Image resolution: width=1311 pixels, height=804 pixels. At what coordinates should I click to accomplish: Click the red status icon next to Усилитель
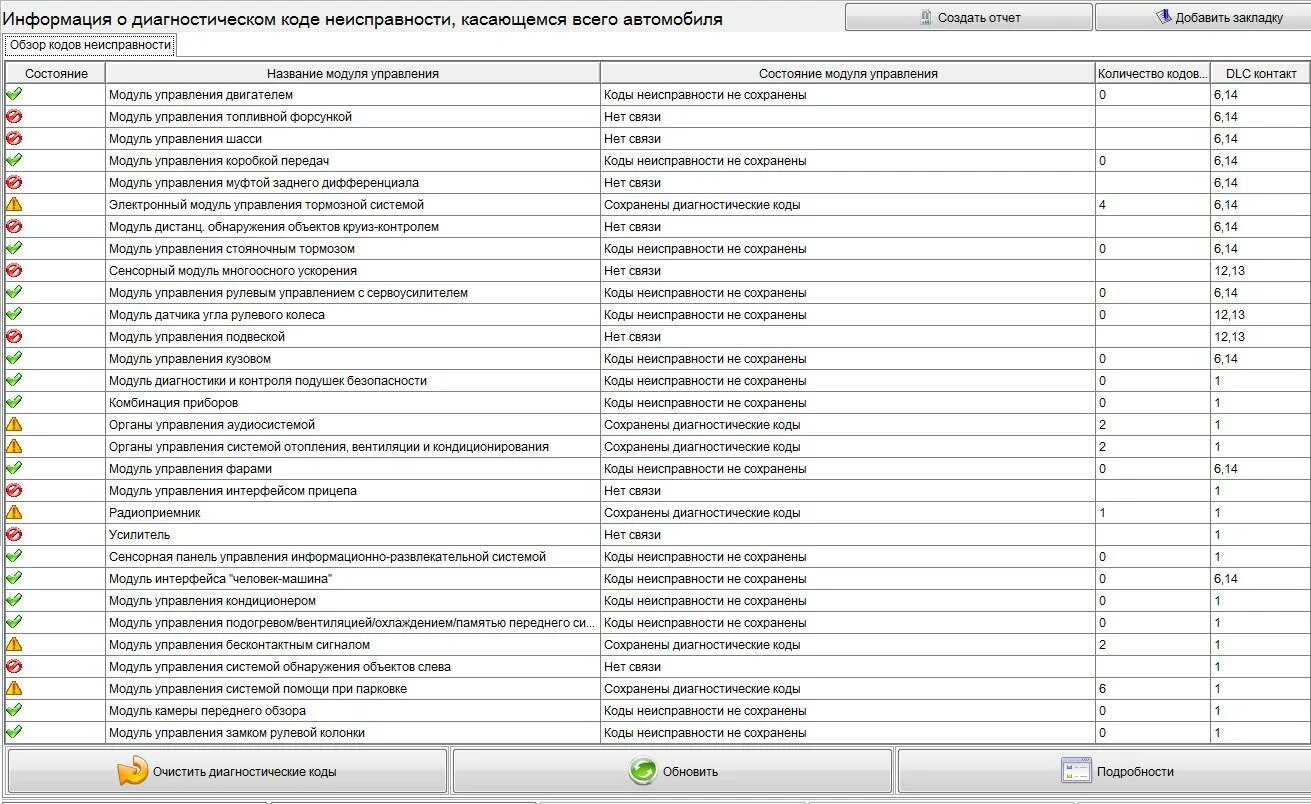point(14,534)
